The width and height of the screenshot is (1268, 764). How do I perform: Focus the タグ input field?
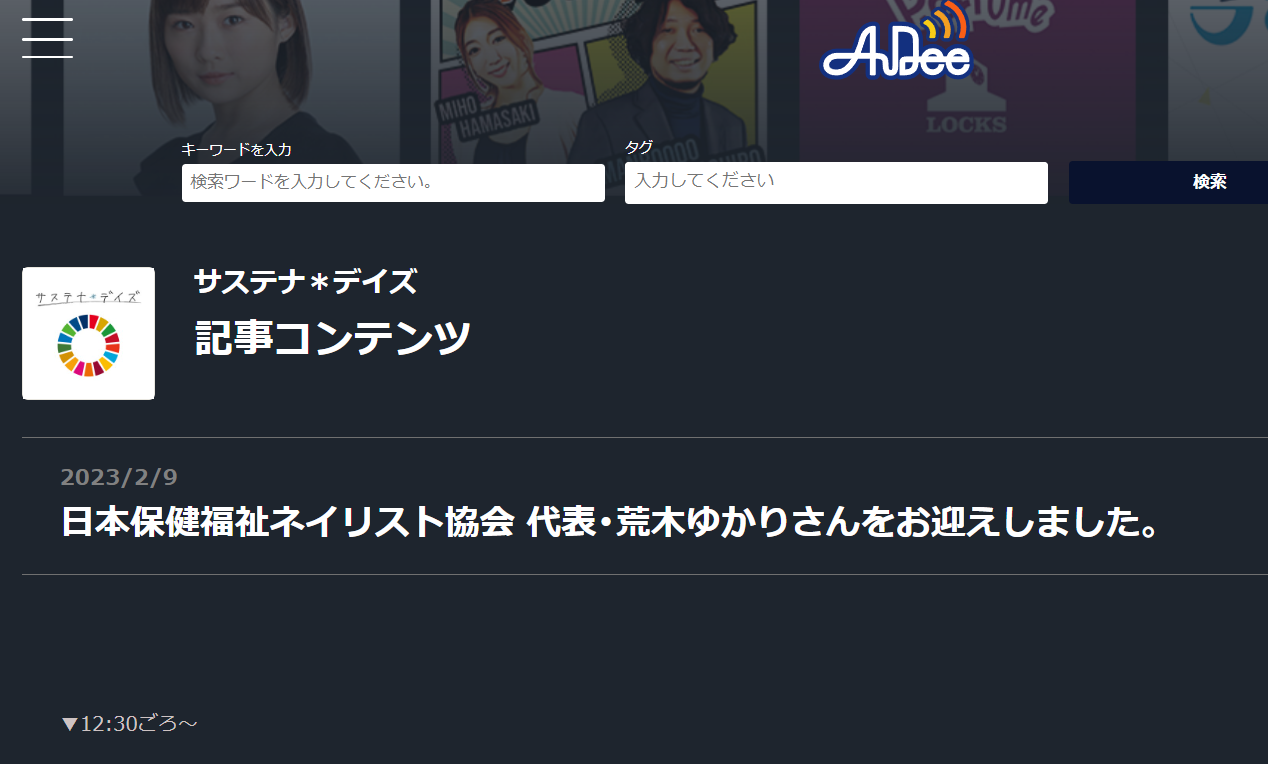[836, 183]
